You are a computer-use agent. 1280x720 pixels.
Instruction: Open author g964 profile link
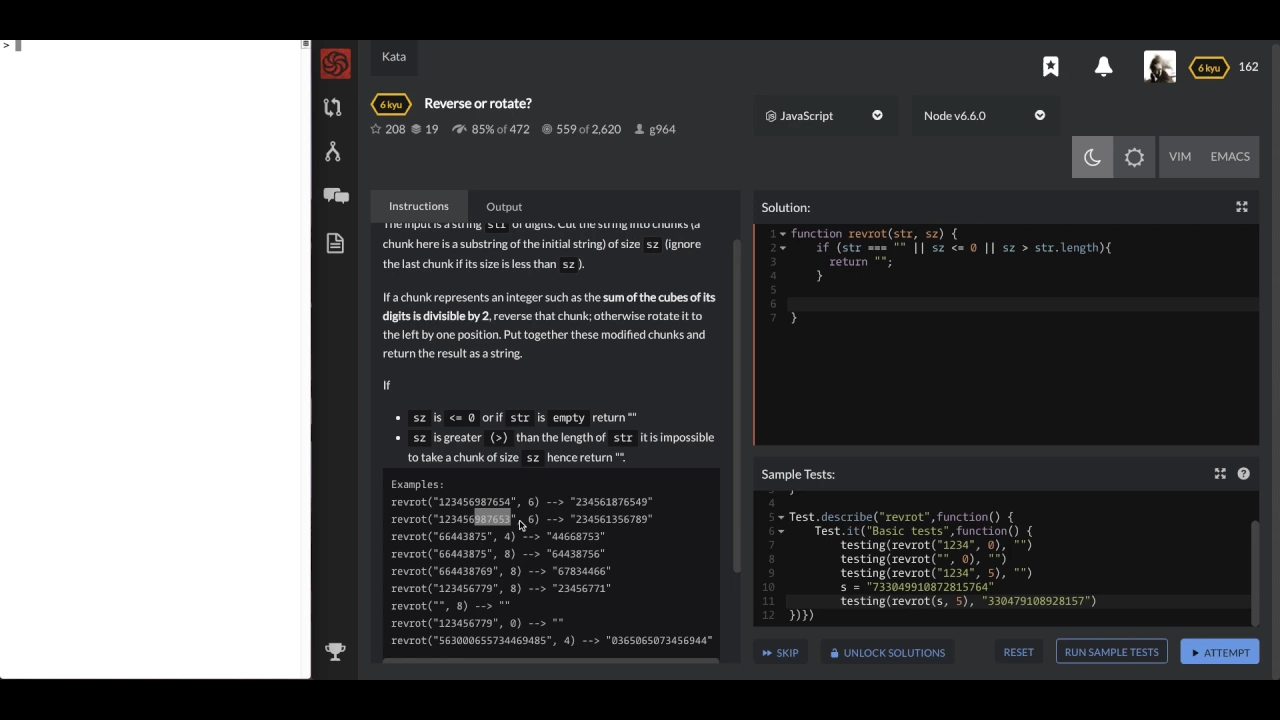click(x=655, y=129)
